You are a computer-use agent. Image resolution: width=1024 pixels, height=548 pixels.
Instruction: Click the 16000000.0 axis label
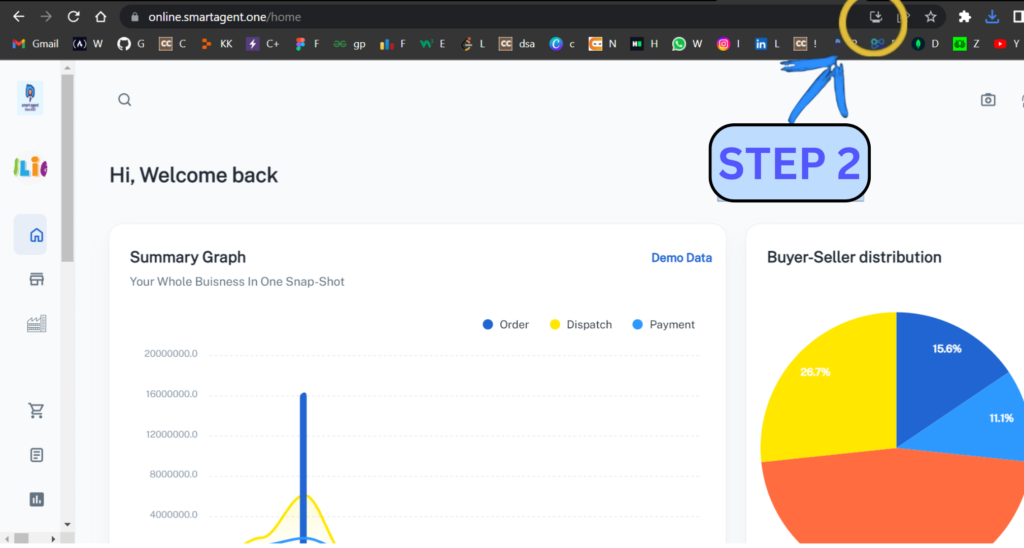pos(172,394)
